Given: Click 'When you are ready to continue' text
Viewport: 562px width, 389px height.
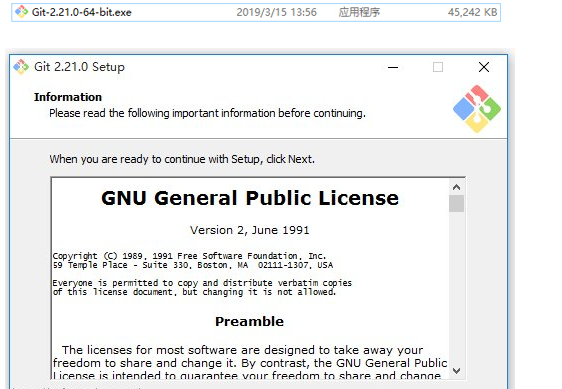Looking at the screenshot, I should point(182,159).
